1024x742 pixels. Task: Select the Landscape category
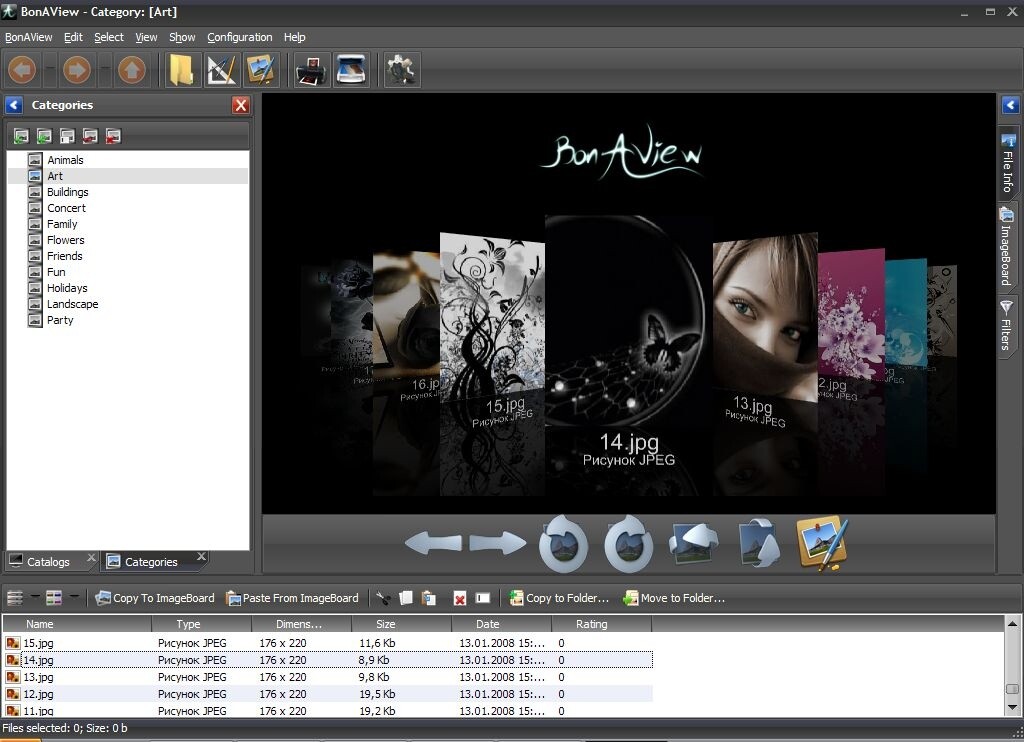[x=72, y=304]
